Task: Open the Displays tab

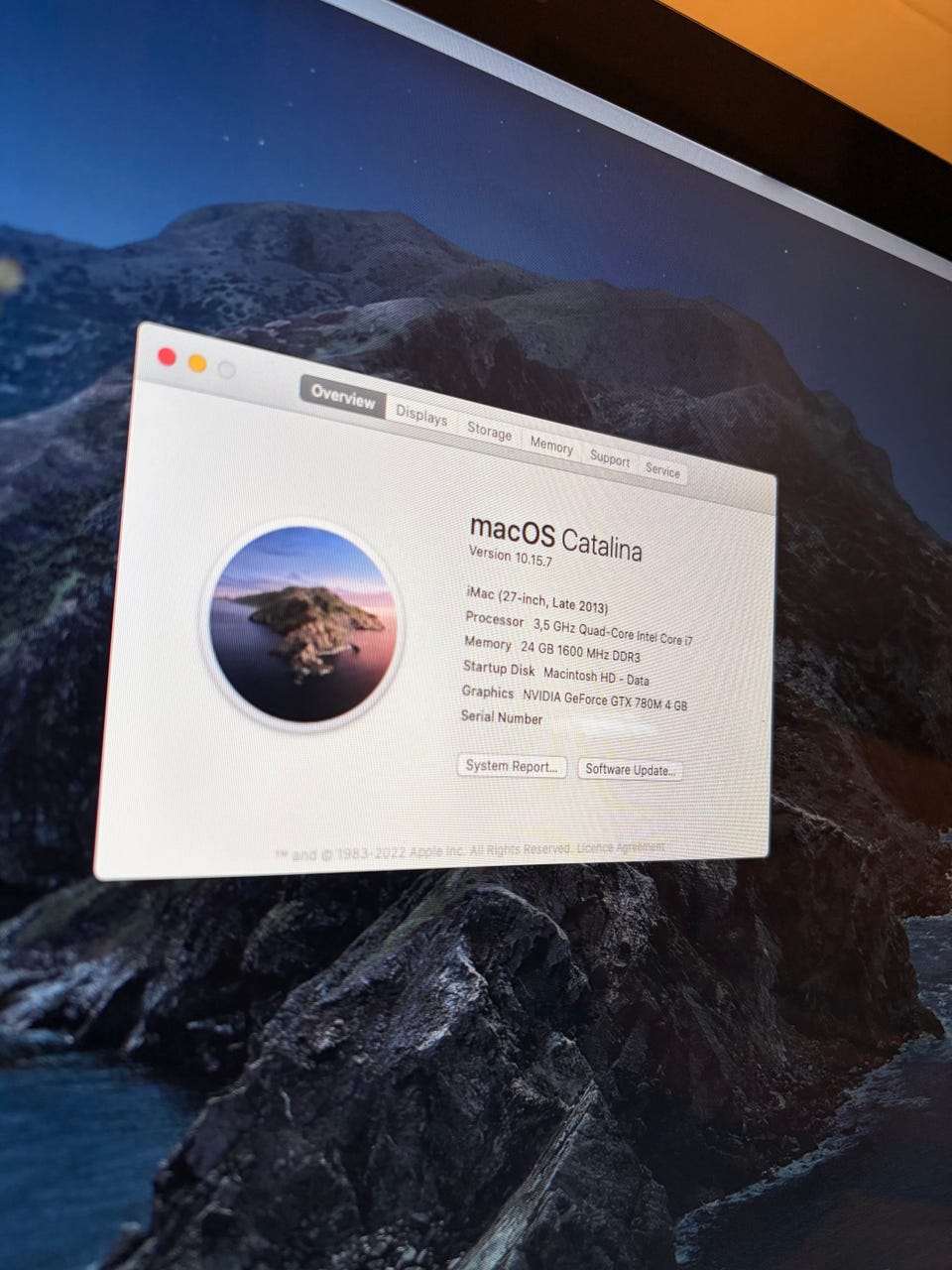Action: [x=421, y=416]
